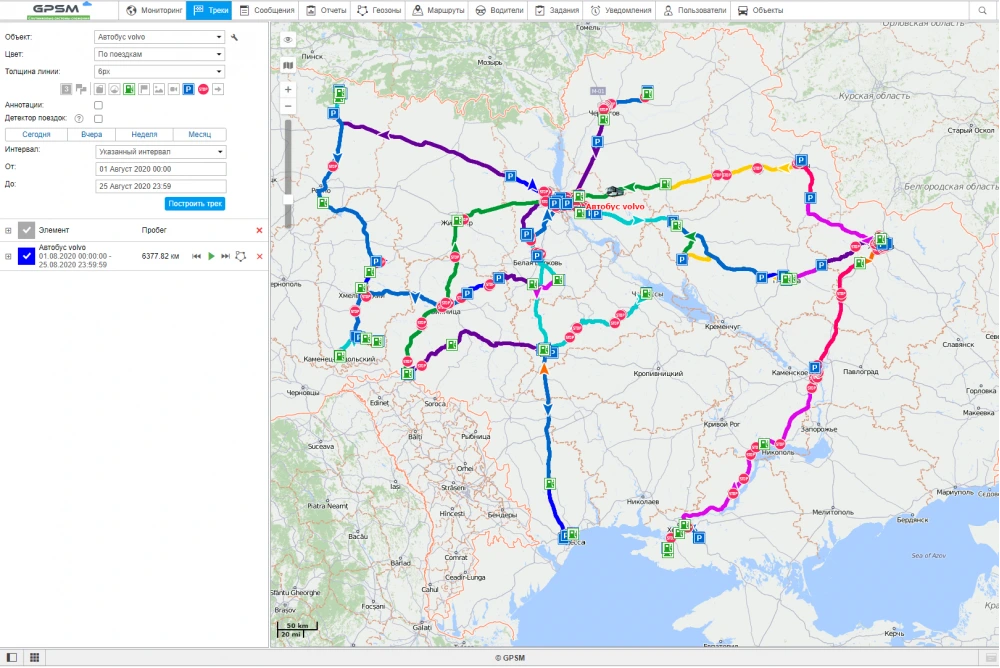Click the От date input field
1000x668 pixels.
[161, 169]
